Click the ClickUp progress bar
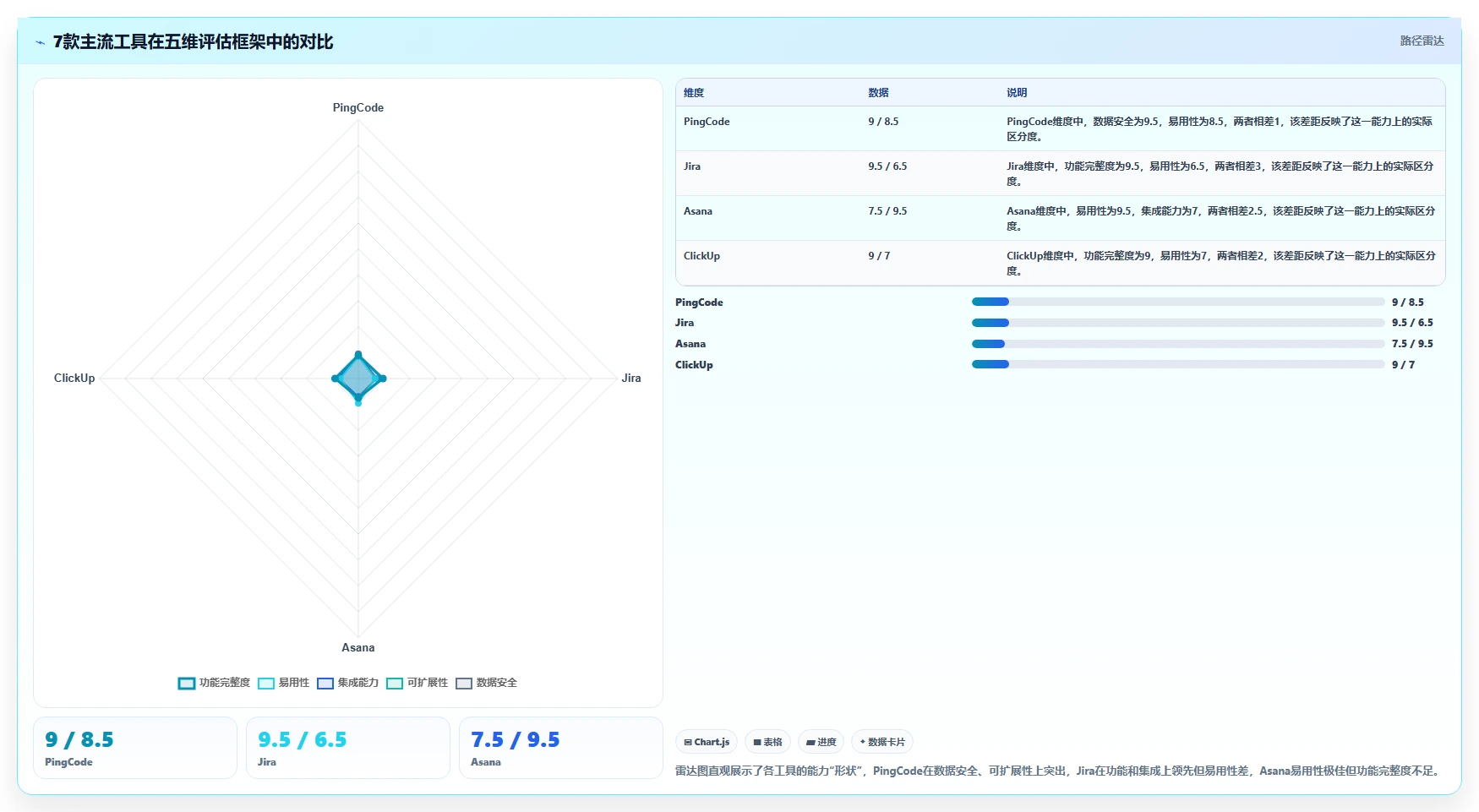The height and width of the screenshot is (812, 1479). (x=1178, y=364)
